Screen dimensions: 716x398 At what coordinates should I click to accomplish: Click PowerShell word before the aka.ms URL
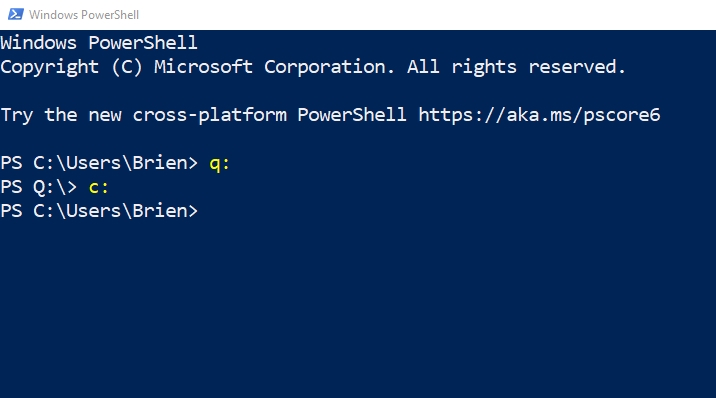(352, 115)
